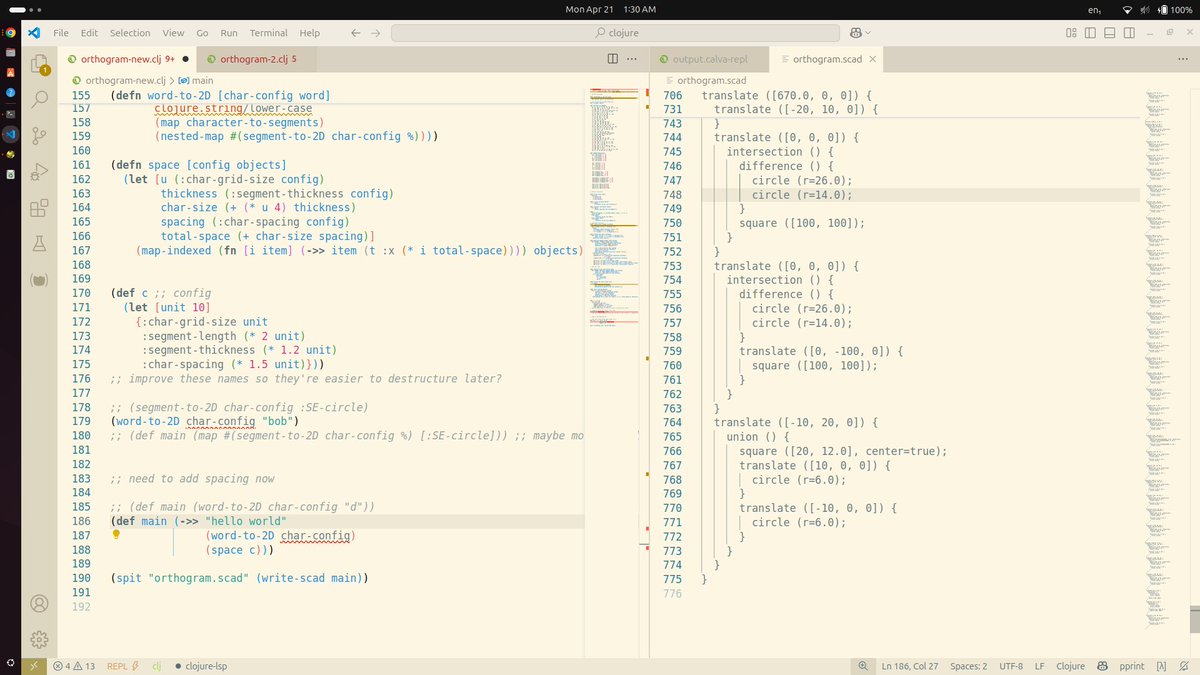Open the Go menu
This screenshot has height=675, width=1200.
(x=203, y=33)
